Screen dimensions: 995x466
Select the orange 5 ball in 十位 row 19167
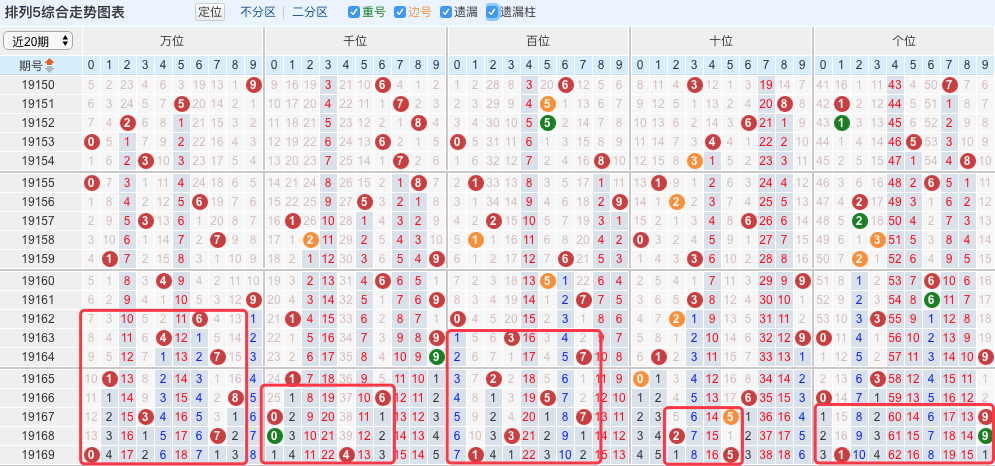coord(730,417)
